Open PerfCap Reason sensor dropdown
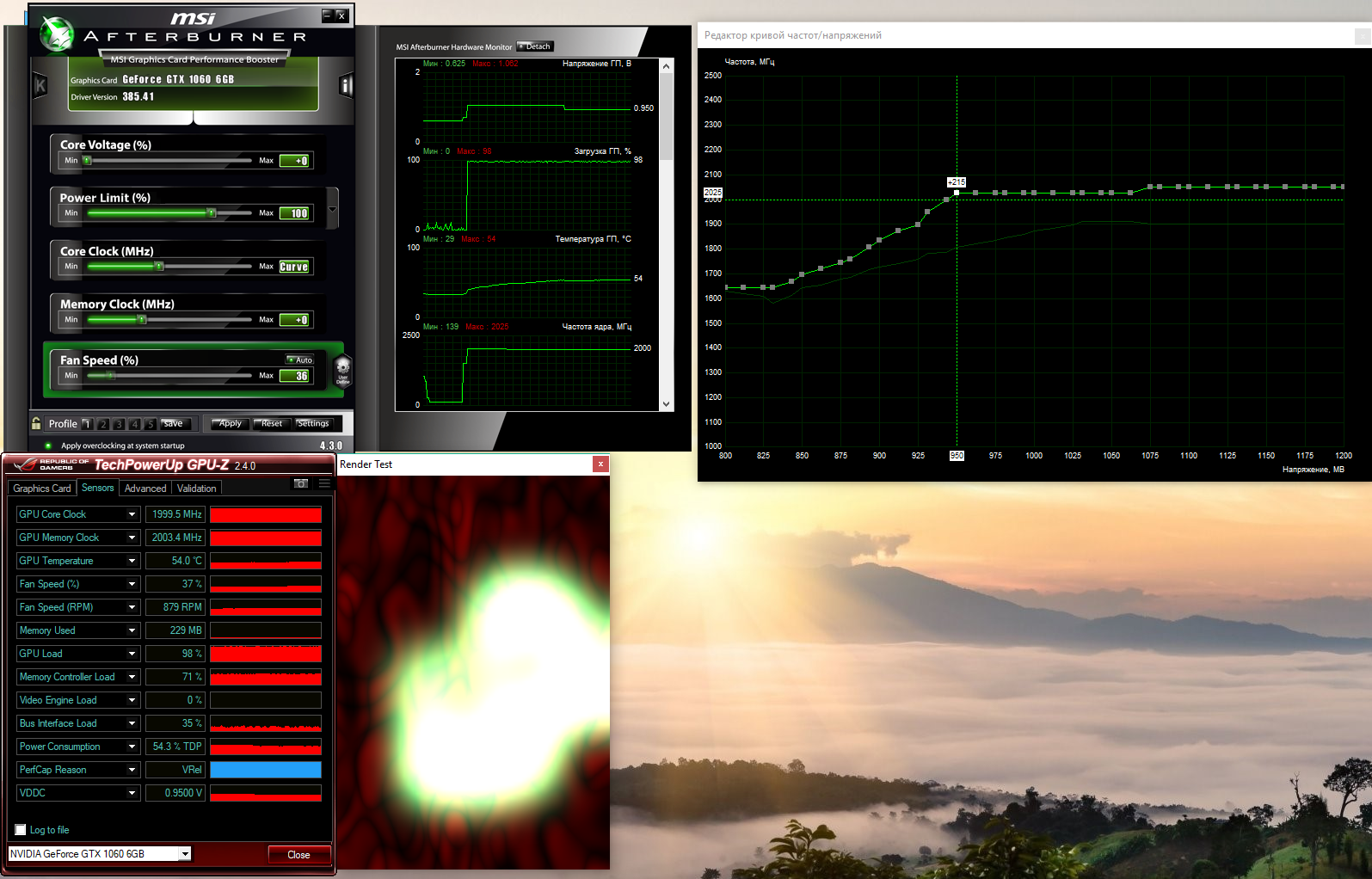Screen dimensions: 1372x879 pos(132,770)
